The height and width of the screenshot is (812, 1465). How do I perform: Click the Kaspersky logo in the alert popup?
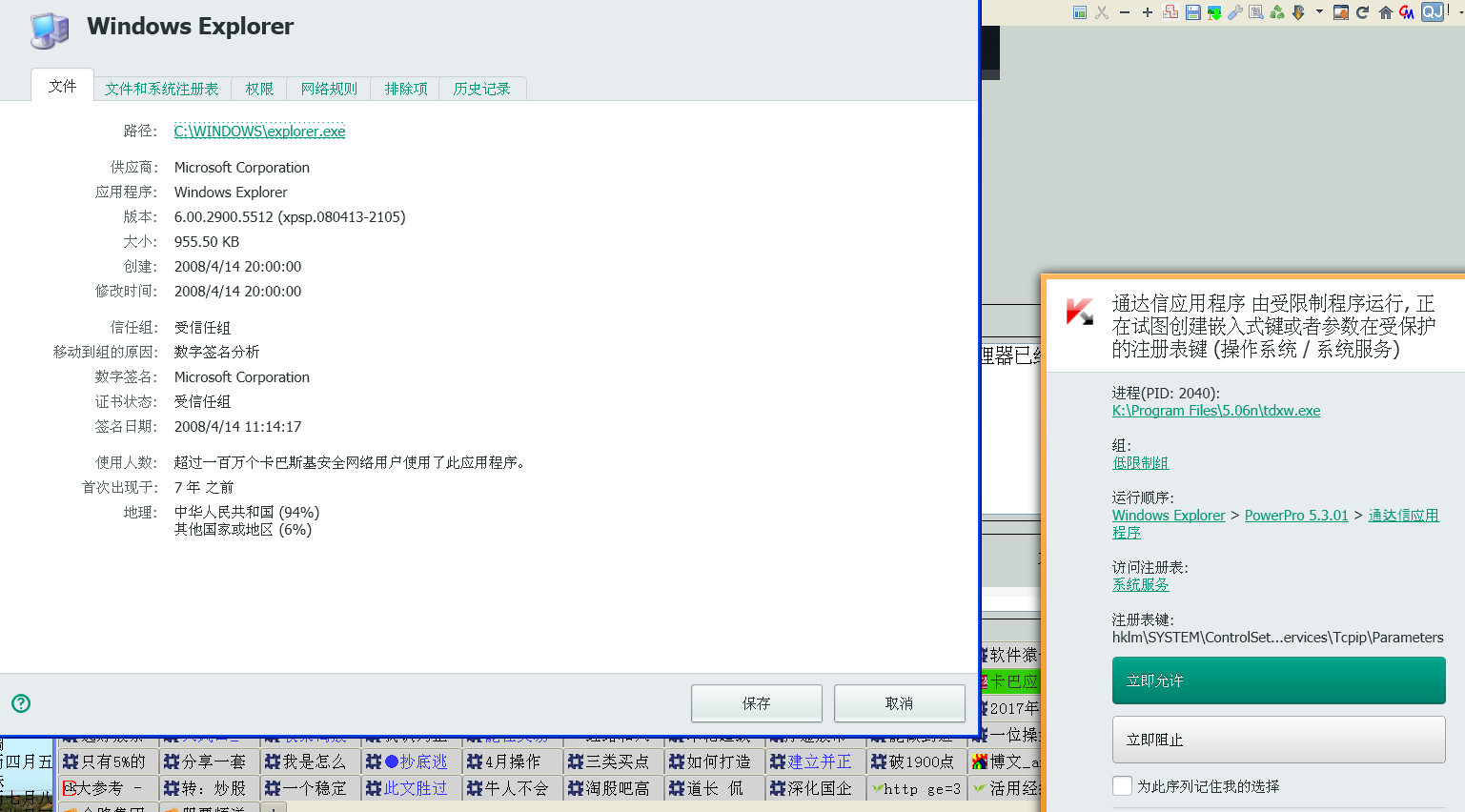[x=1080, y=312]
